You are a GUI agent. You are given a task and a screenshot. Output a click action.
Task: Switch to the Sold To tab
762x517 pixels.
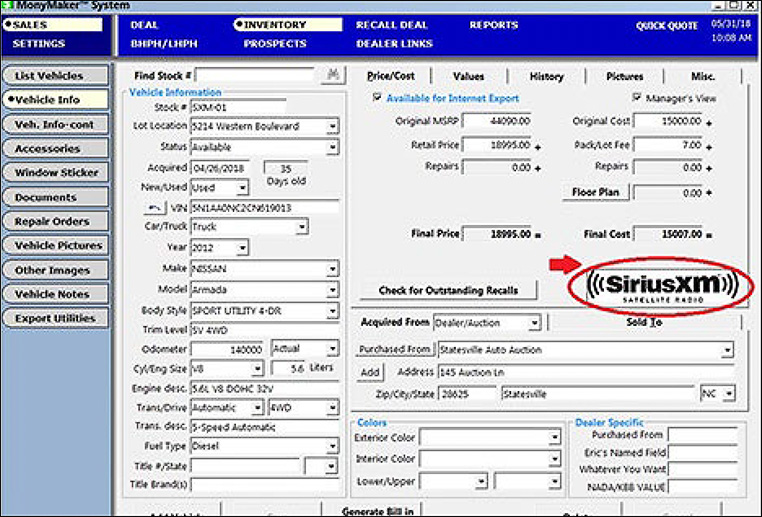coord(644,322)
